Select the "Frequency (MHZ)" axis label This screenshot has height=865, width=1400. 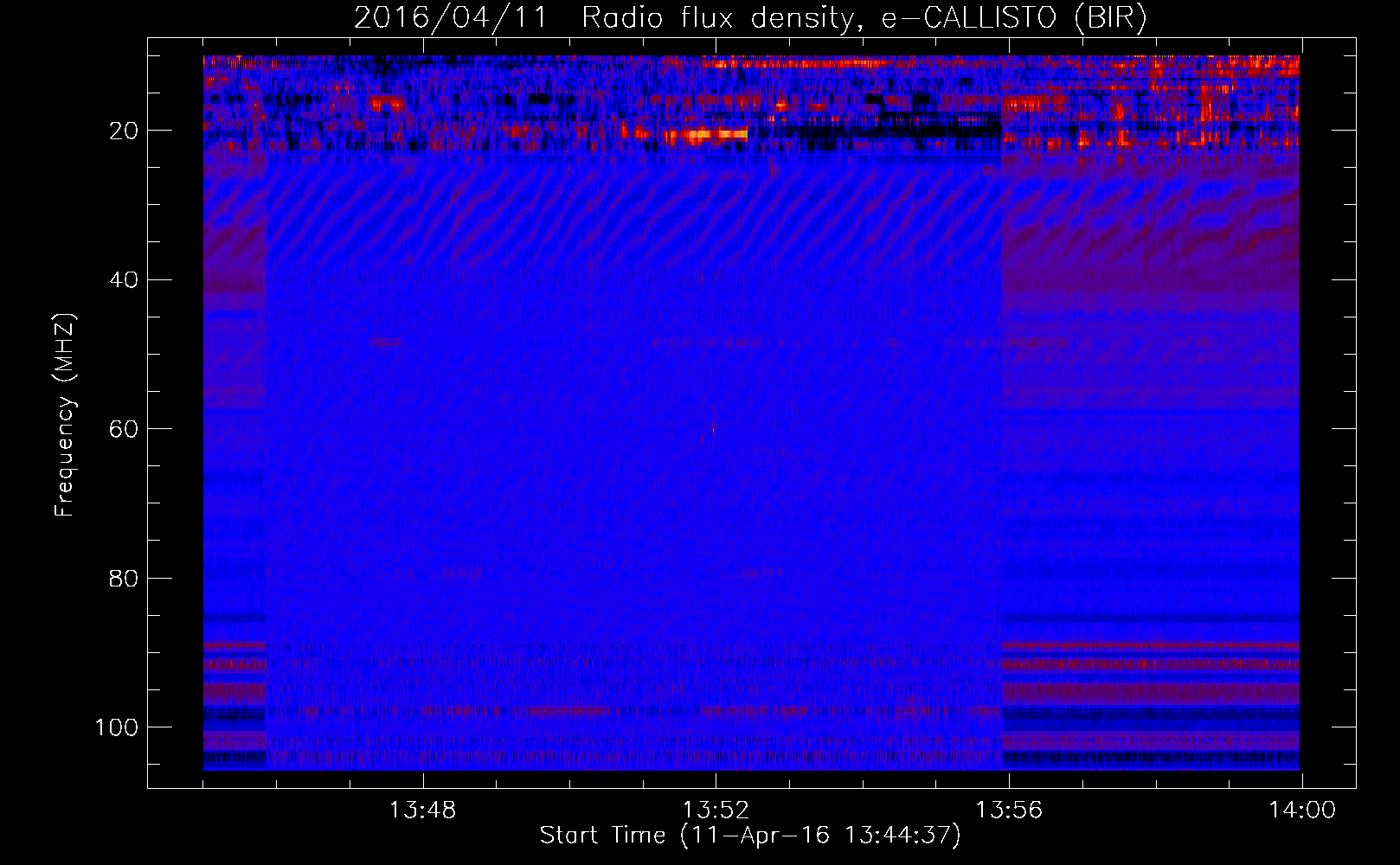tap(65, 414)
